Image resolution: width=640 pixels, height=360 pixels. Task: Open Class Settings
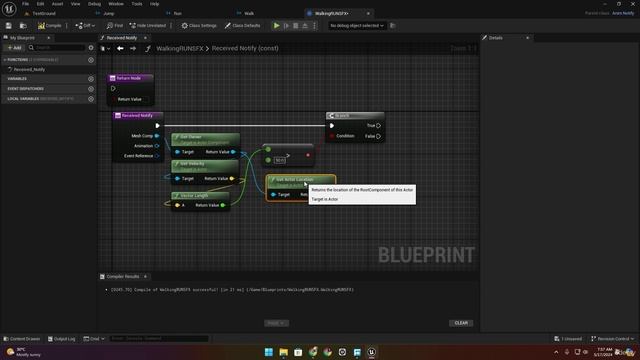tap(199, 26)
